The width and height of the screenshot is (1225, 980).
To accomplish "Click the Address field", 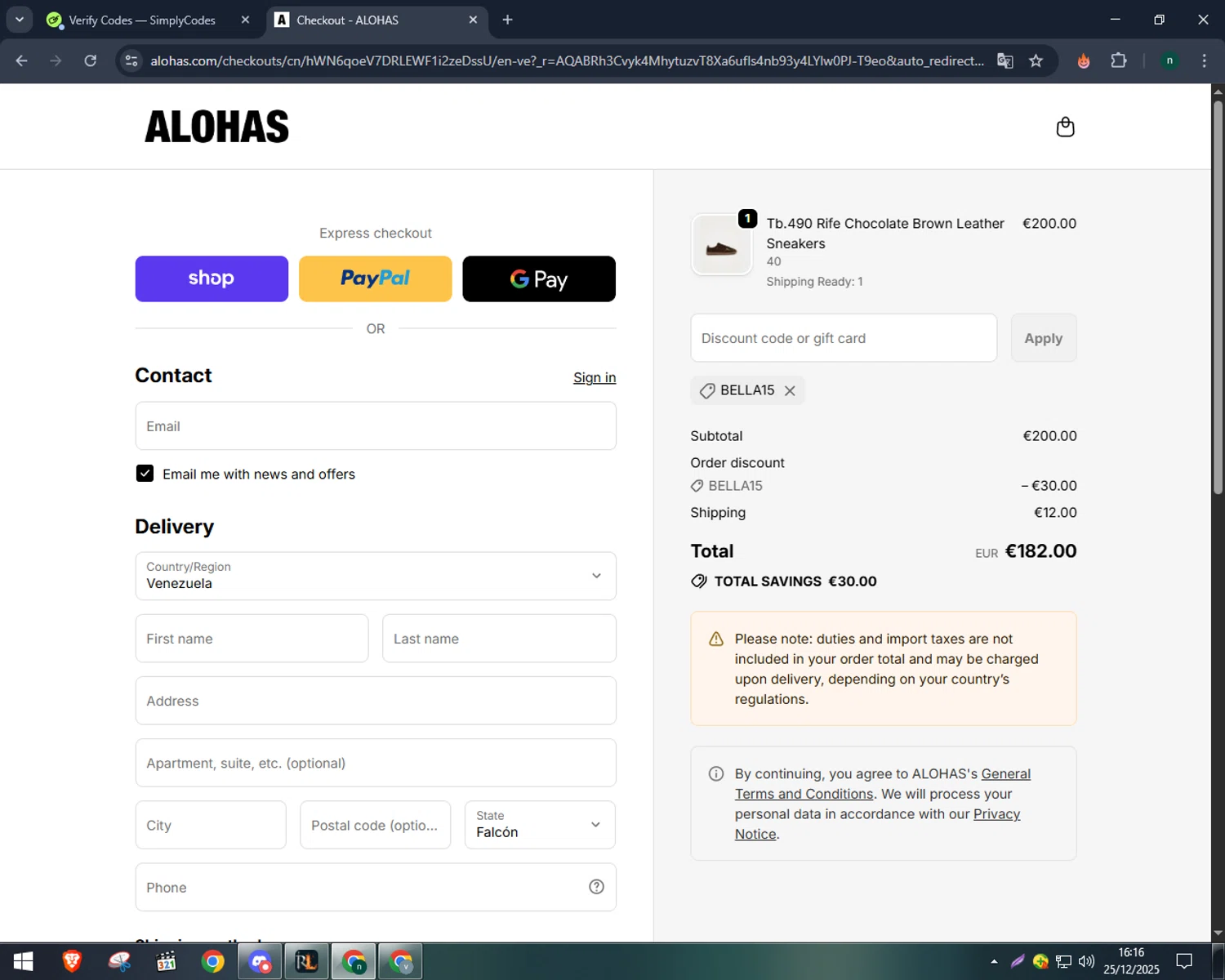I will tap(376, 701).
